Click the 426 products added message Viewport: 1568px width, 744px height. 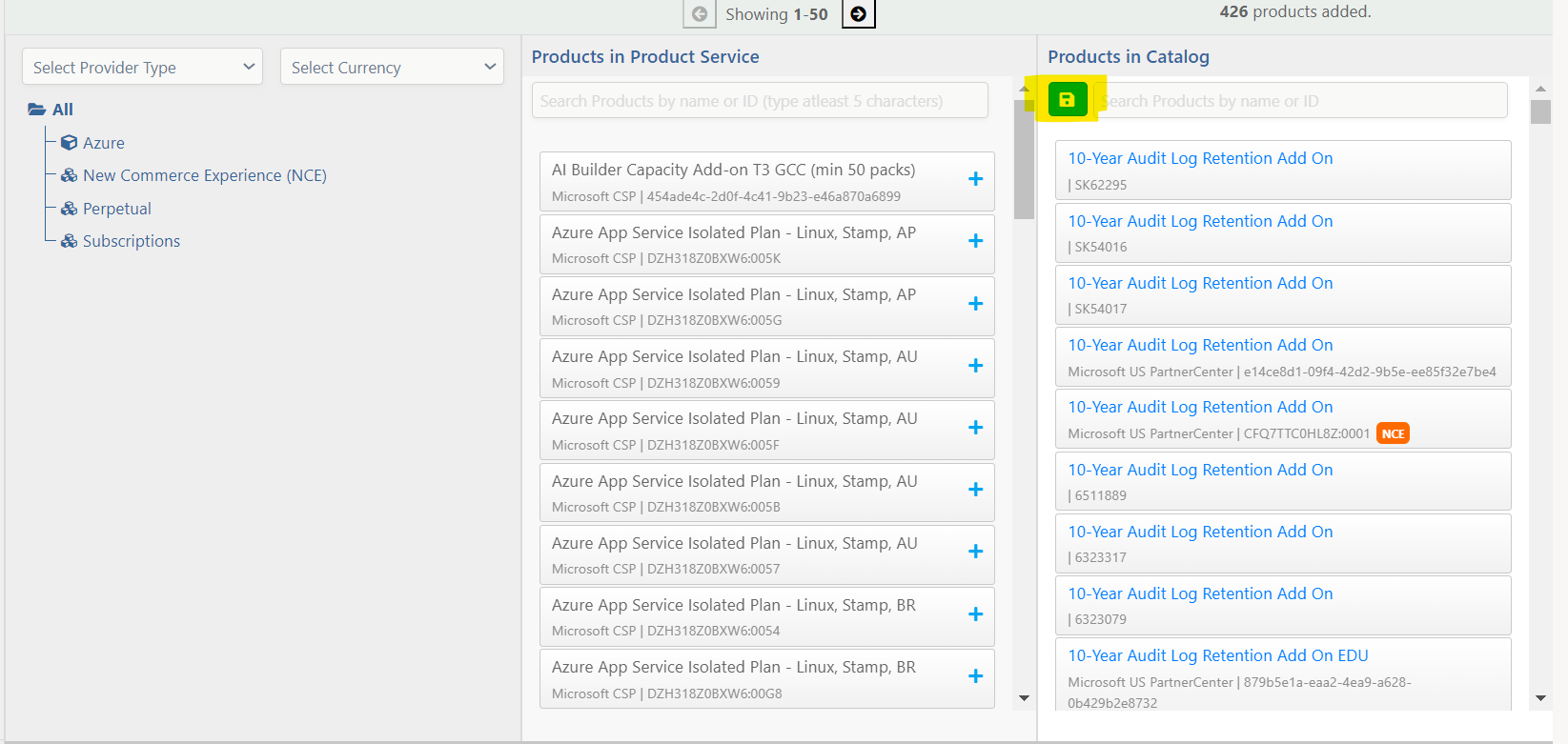[1295, 11]
